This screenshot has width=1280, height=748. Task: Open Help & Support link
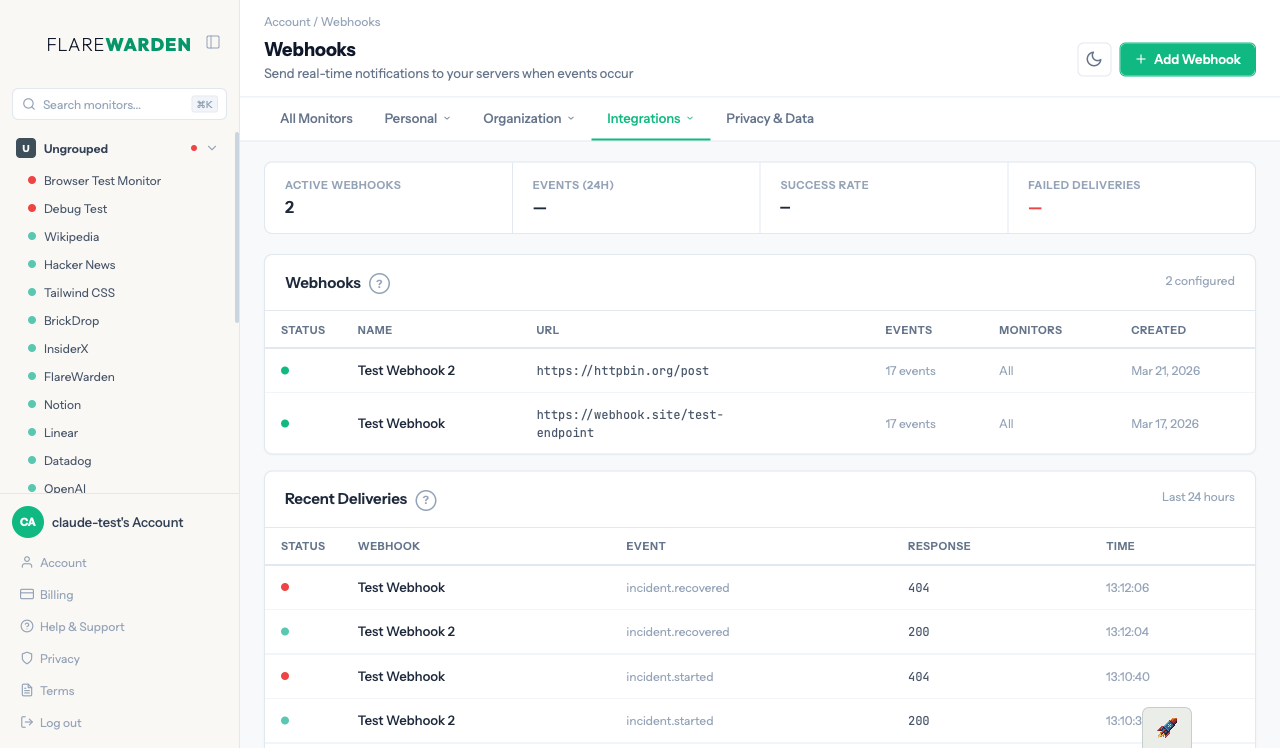tap(82, 627)
